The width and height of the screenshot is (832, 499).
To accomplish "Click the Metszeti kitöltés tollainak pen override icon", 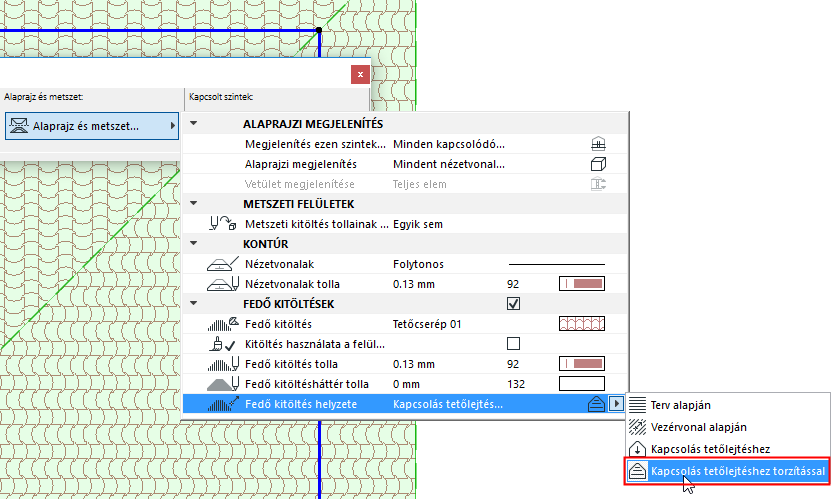I will point(222,224).
